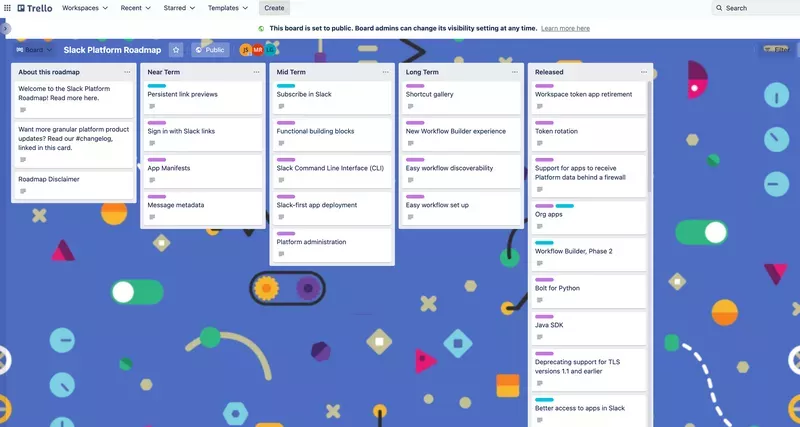Viewport: 800px width, 427px height.
Task: Click description icon on Shortcut gallery card
Action: [x=410, y=106]
